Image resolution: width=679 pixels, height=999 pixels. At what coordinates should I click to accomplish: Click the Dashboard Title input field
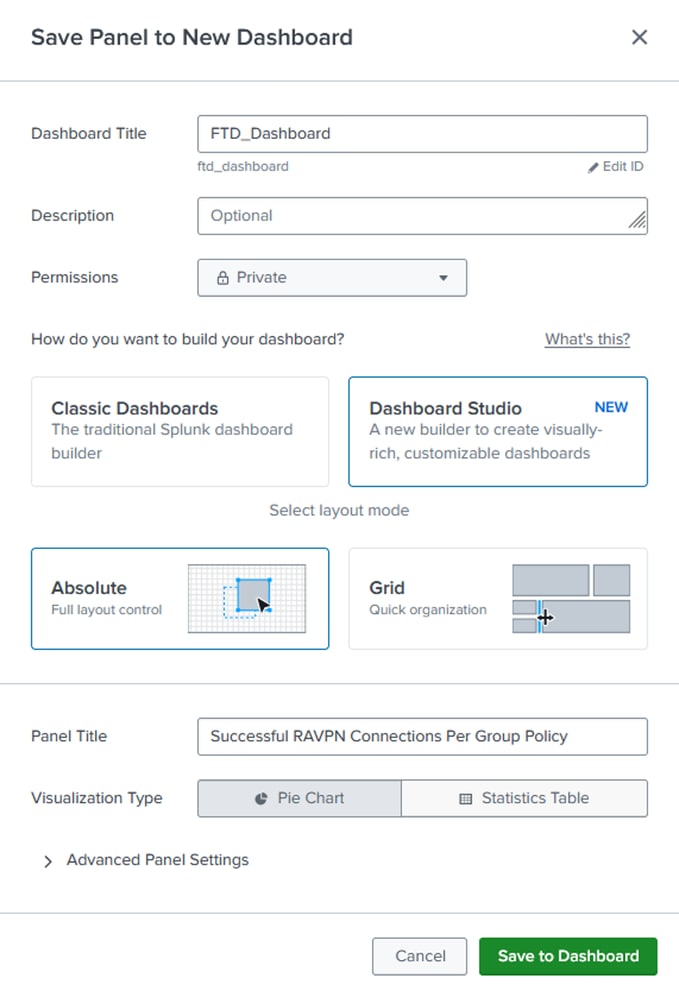[x=422, y=134]
